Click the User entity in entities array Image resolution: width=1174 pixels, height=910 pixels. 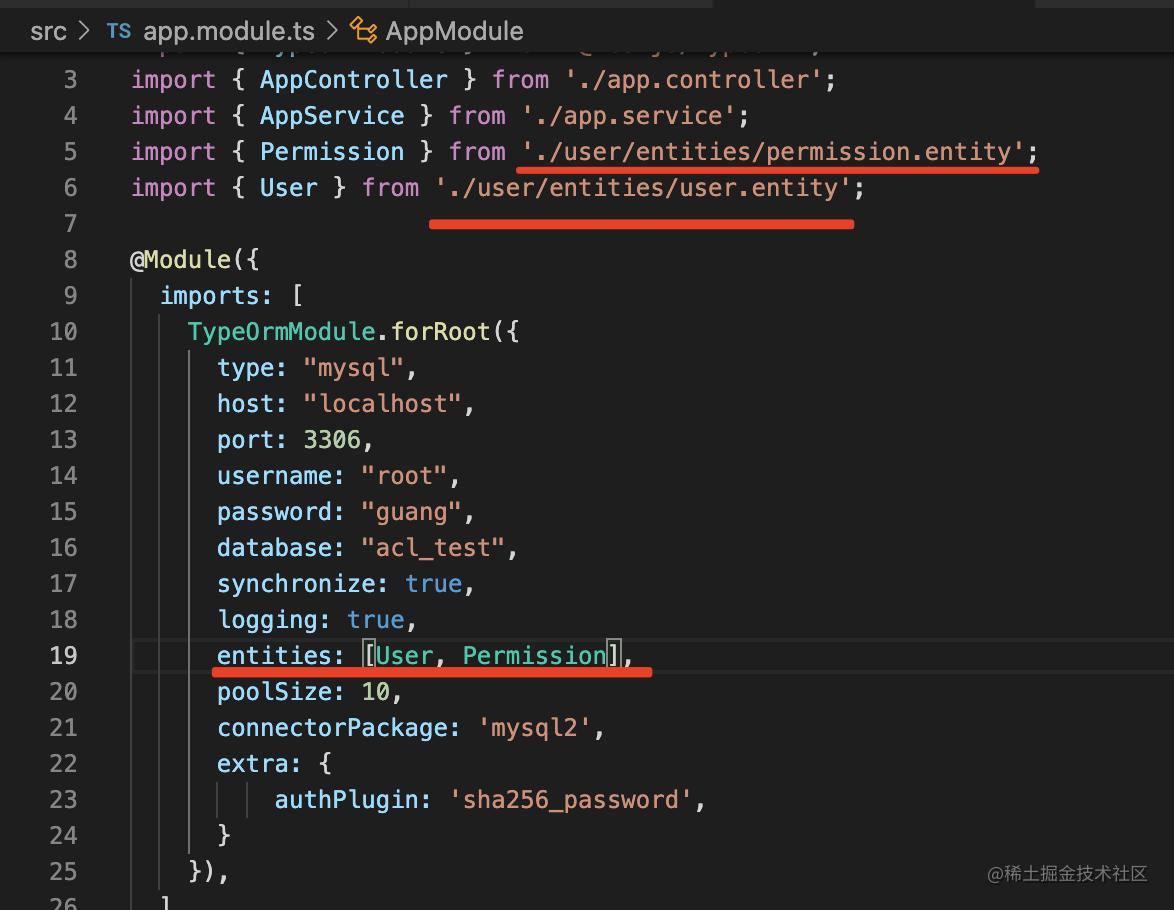point(404,656)
